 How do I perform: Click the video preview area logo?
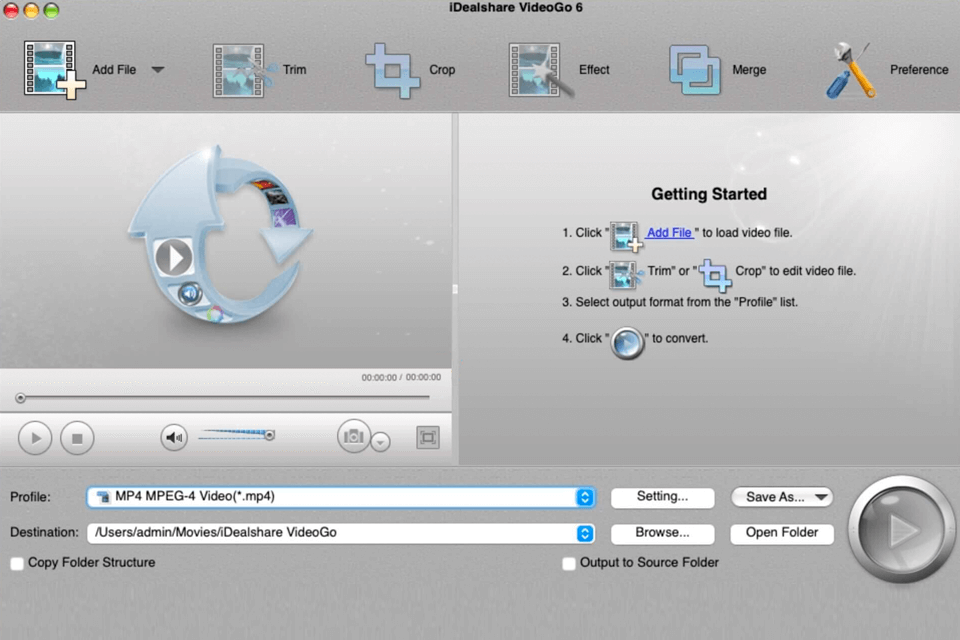click(x=220, y=236)
